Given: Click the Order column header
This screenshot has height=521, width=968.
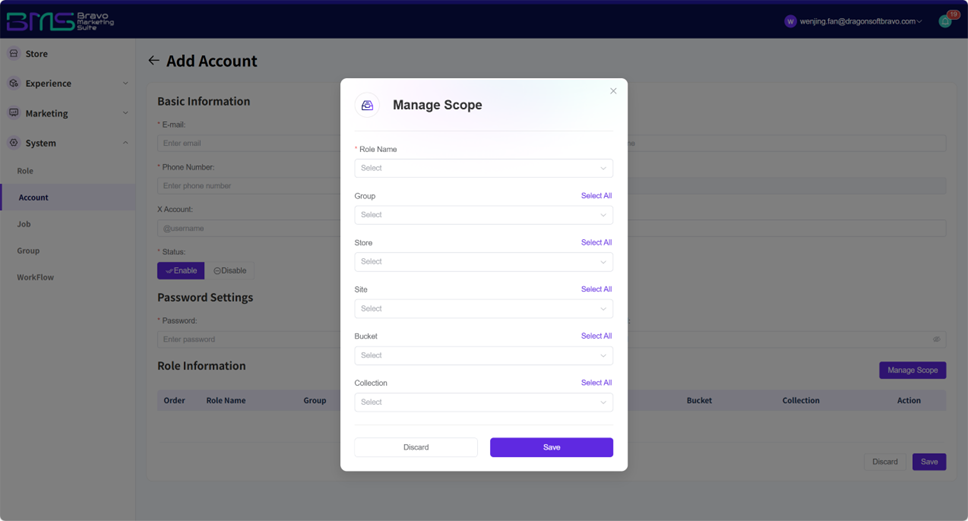Looking at the screenshot, I should click(x=174, y=401).
